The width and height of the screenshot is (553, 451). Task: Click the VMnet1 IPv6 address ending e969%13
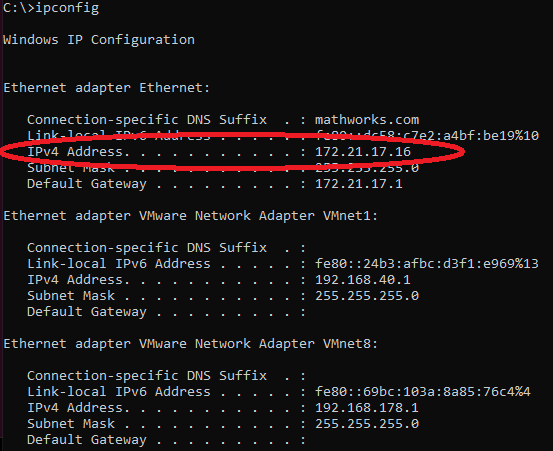click(x=427, y=263)
